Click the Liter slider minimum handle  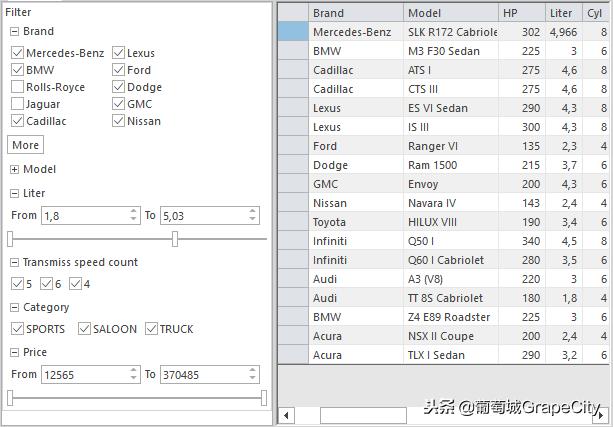pos(10,239)
